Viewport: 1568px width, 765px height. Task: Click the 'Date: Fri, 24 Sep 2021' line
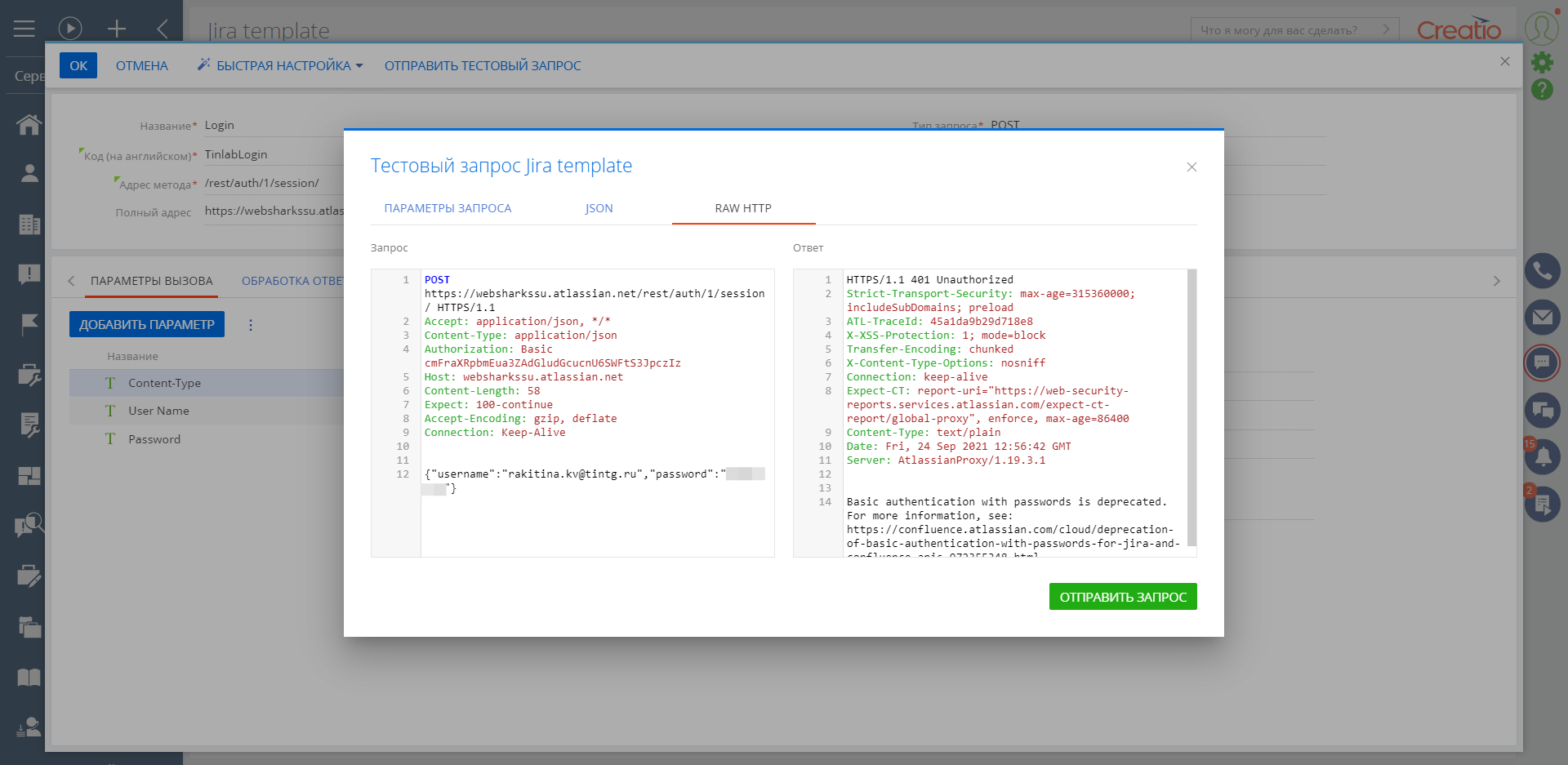coord(959,446)
